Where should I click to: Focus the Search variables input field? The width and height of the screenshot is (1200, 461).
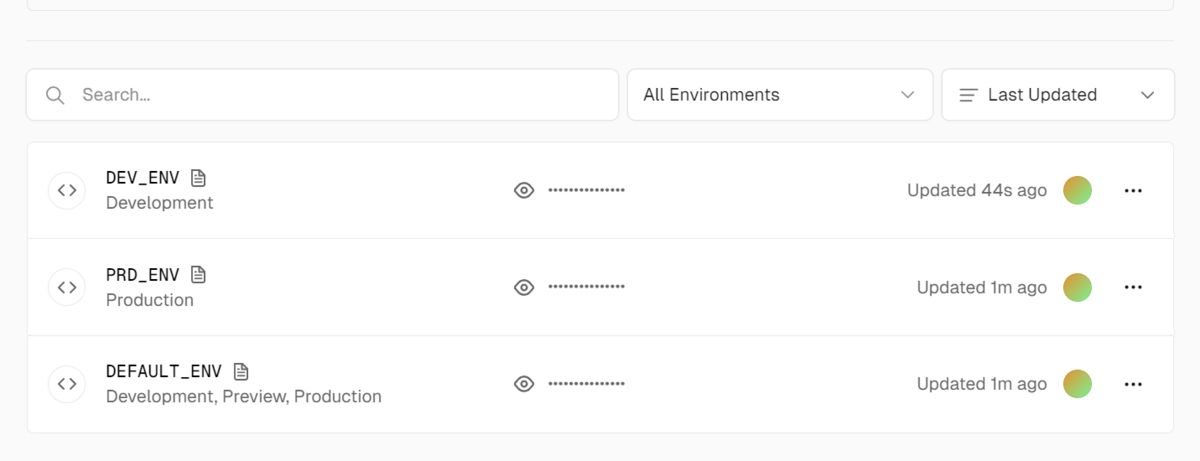tap(322, 95)
